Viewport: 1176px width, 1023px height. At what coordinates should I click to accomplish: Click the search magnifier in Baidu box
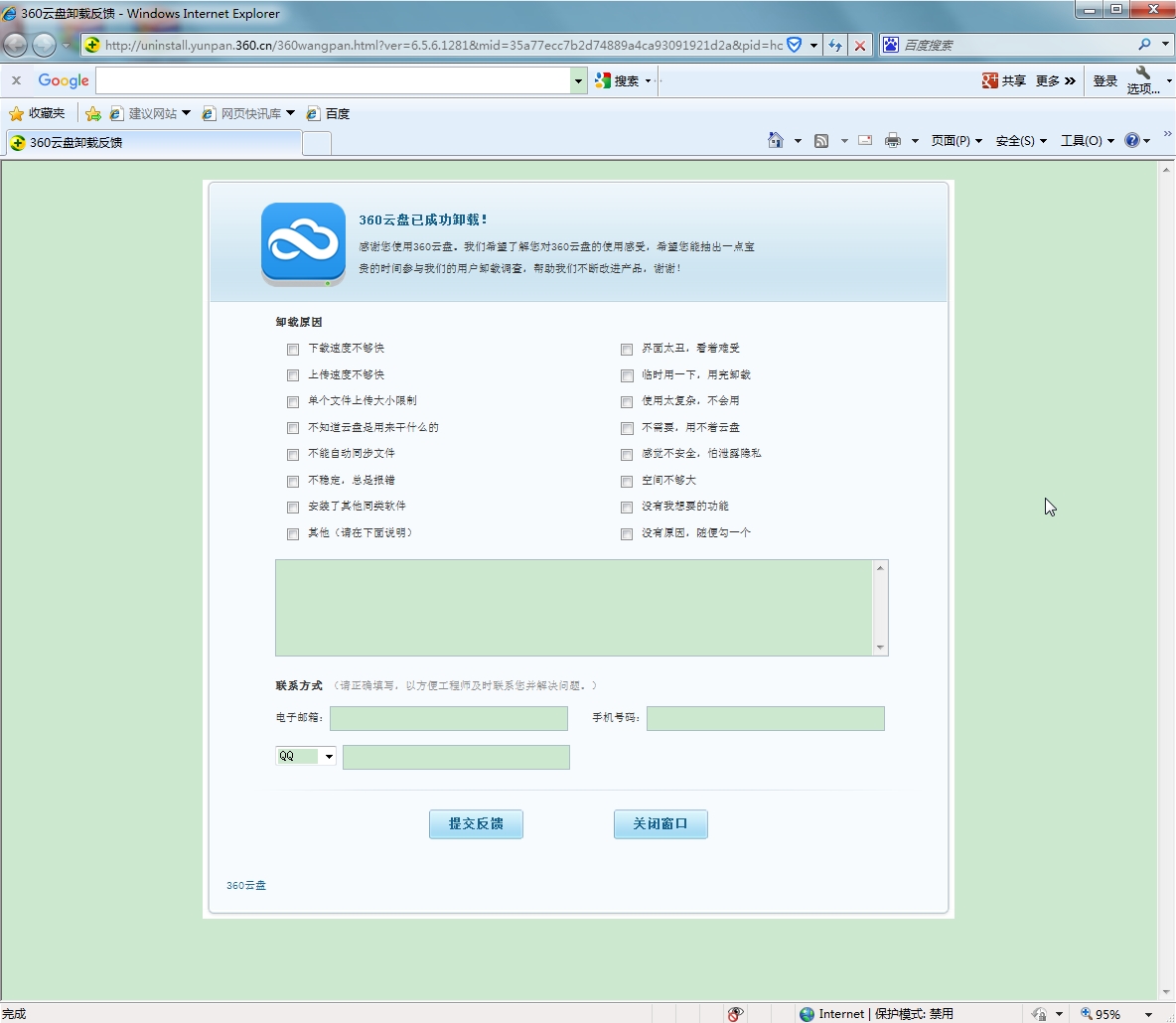(x=1144, y=45)
